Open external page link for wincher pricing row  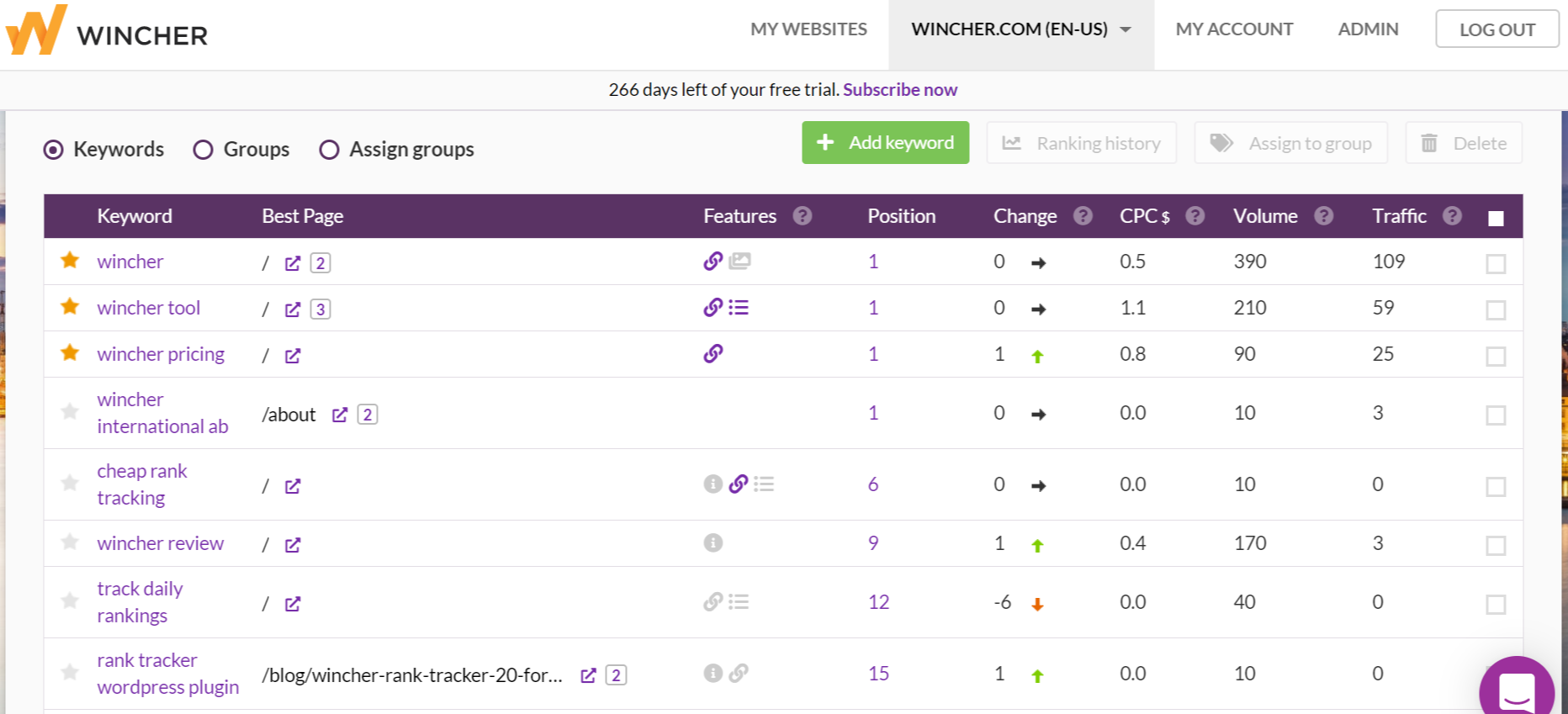[293, 356]
